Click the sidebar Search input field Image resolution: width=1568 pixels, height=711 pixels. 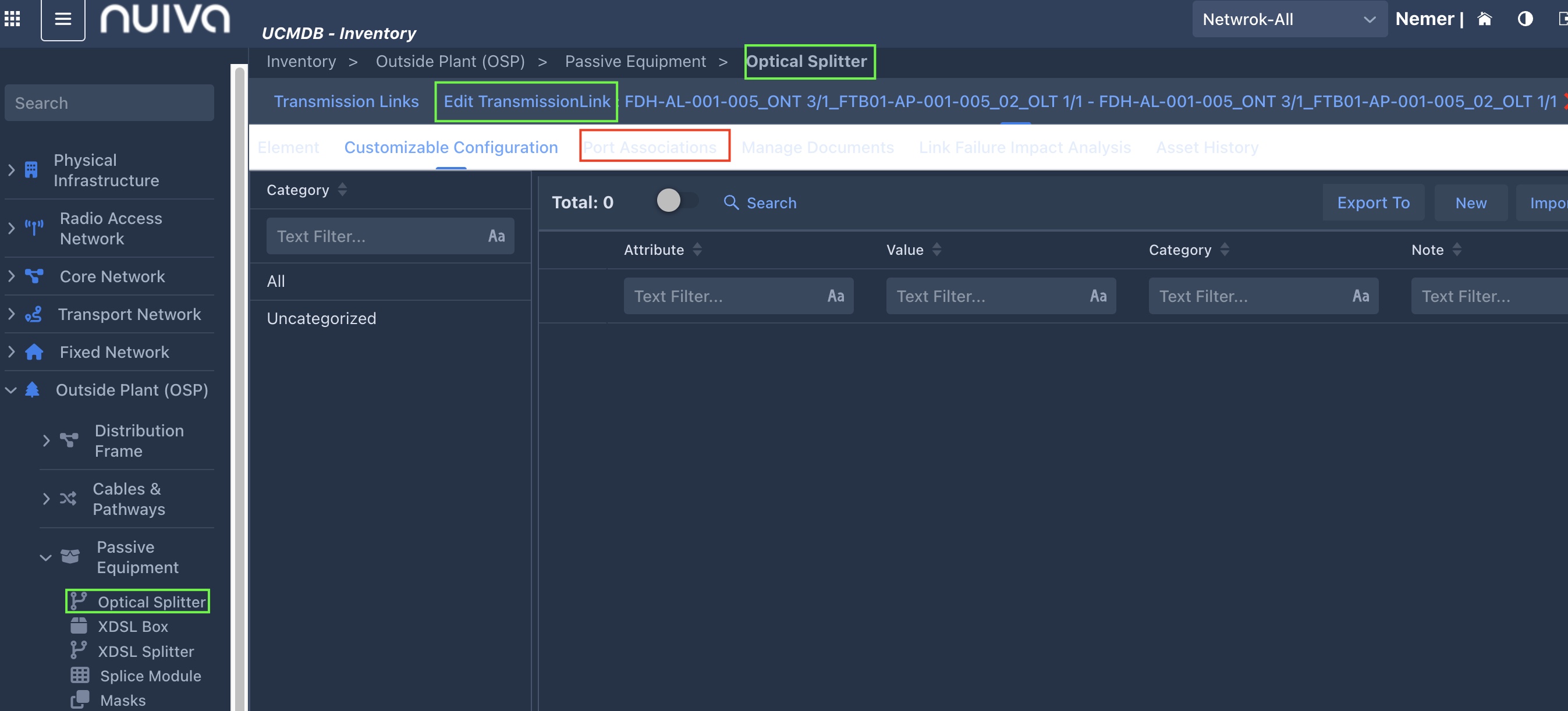coord(109,103)
